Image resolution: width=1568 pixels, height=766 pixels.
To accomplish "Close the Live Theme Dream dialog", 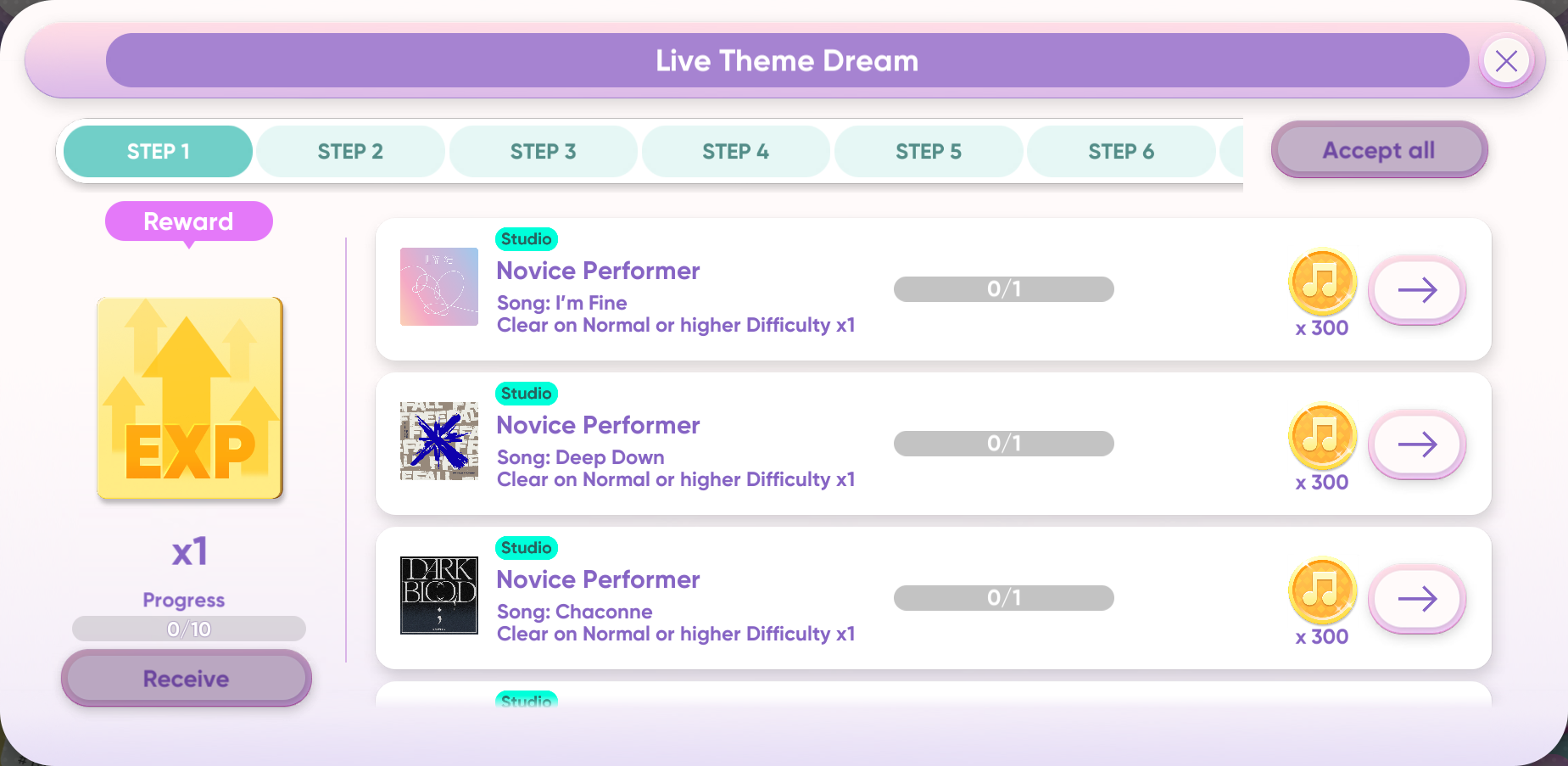I will point(1506,61).
